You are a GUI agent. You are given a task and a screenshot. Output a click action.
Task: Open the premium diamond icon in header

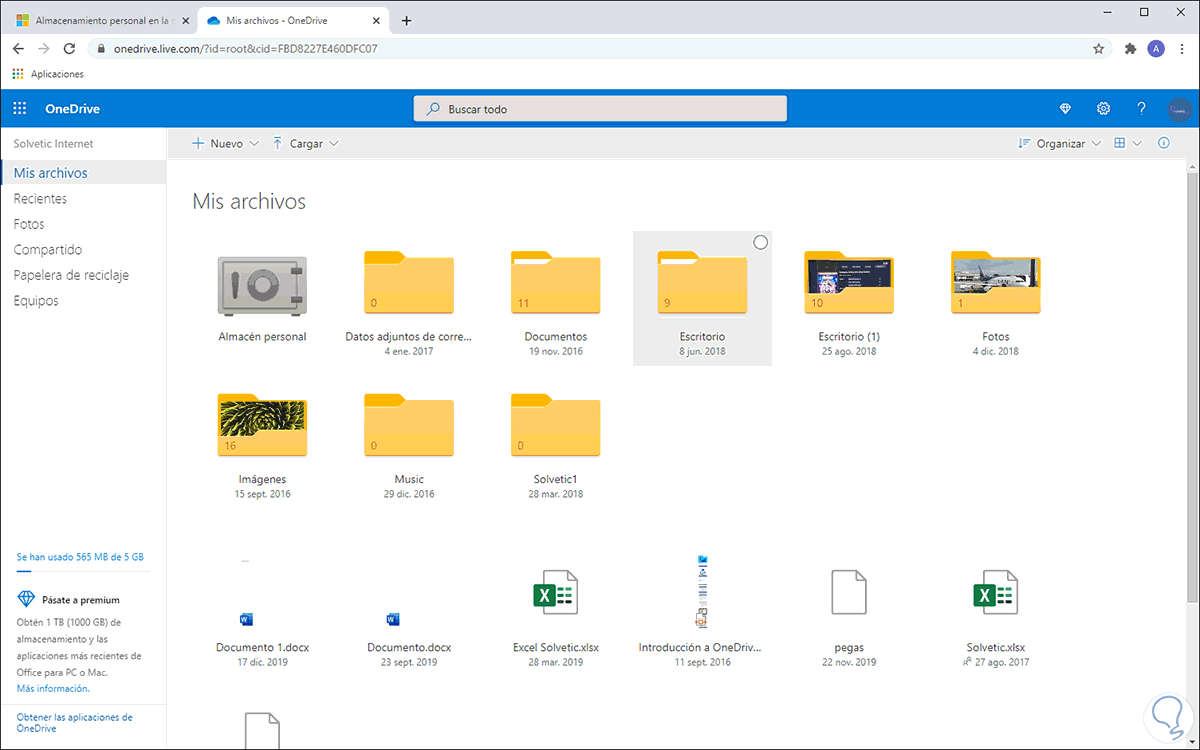(1065, 109)
